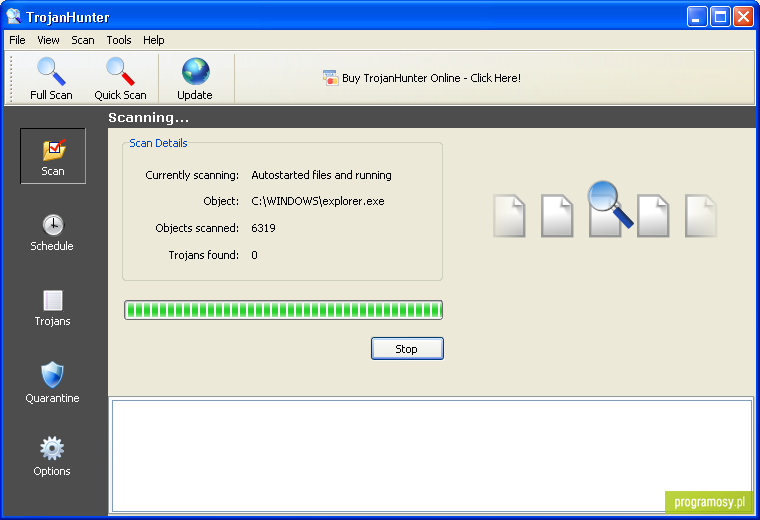This screenshot has width=760, height=520.
Task: Click the Scan Details group label
Action: click(158, 143)
